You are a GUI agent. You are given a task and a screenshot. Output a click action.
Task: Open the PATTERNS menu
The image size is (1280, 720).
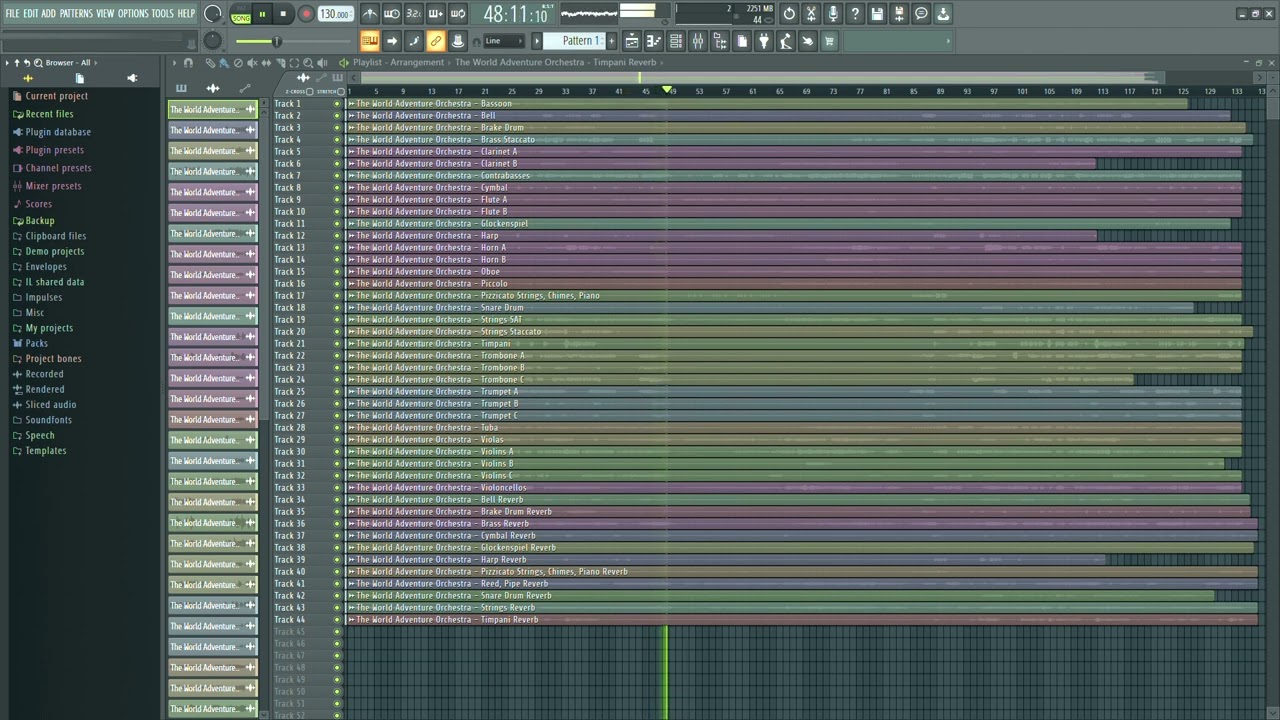click(x=76, y=14)
